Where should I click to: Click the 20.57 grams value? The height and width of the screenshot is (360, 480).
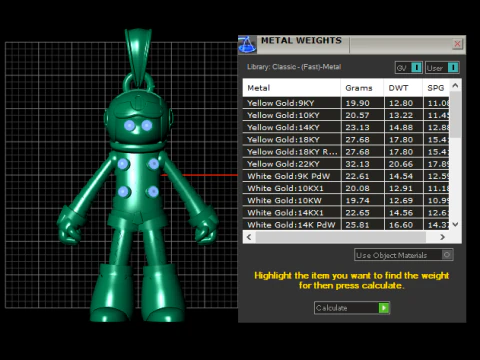coord(357,115)
